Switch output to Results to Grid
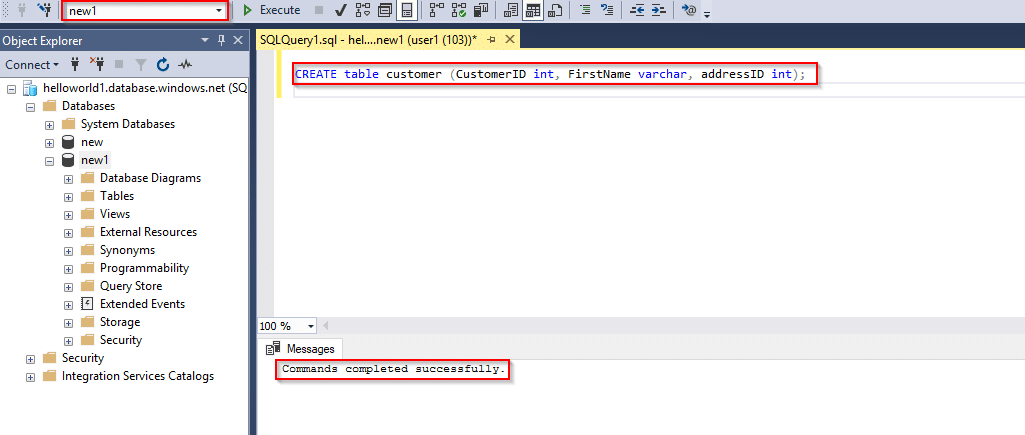This screenshot has height=435, width=1025. pyautogui.click(x=533, y=10)
